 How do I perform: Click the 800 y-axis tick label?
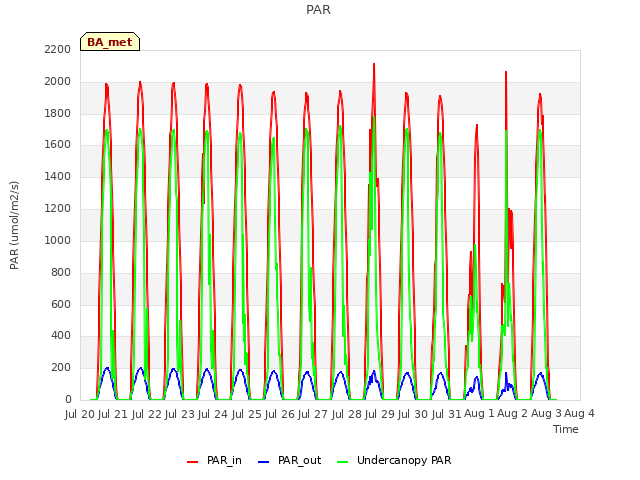(x=61, y=272)
